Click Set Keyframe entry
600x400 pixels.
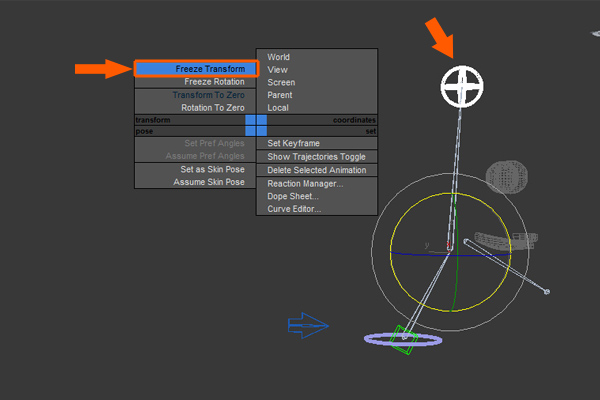(x=317, y=143)
